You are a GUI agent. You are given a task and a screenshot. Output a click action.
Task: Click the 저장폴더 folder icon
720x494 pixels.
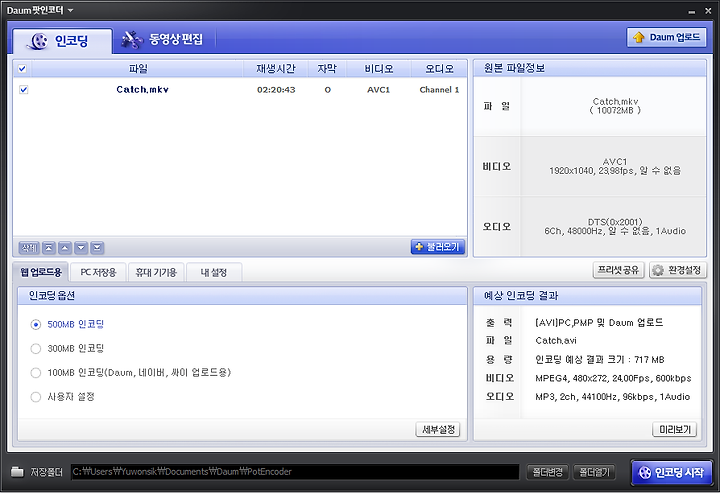pos(17,472)
